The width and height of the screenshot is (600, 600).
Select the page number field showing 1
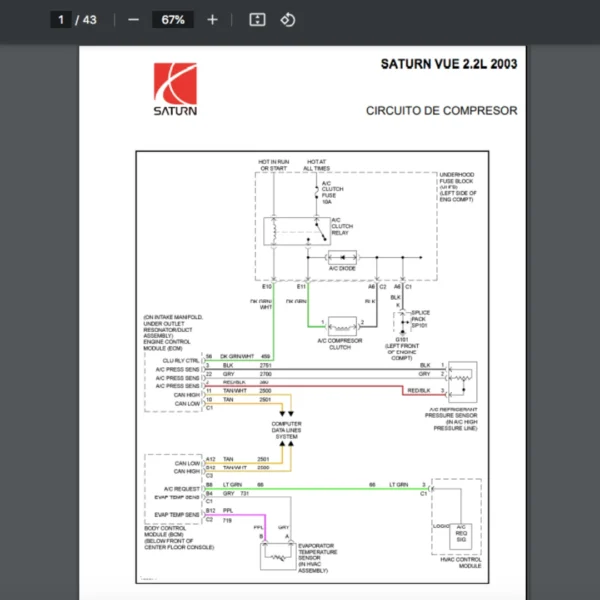[x=61, y=20]
